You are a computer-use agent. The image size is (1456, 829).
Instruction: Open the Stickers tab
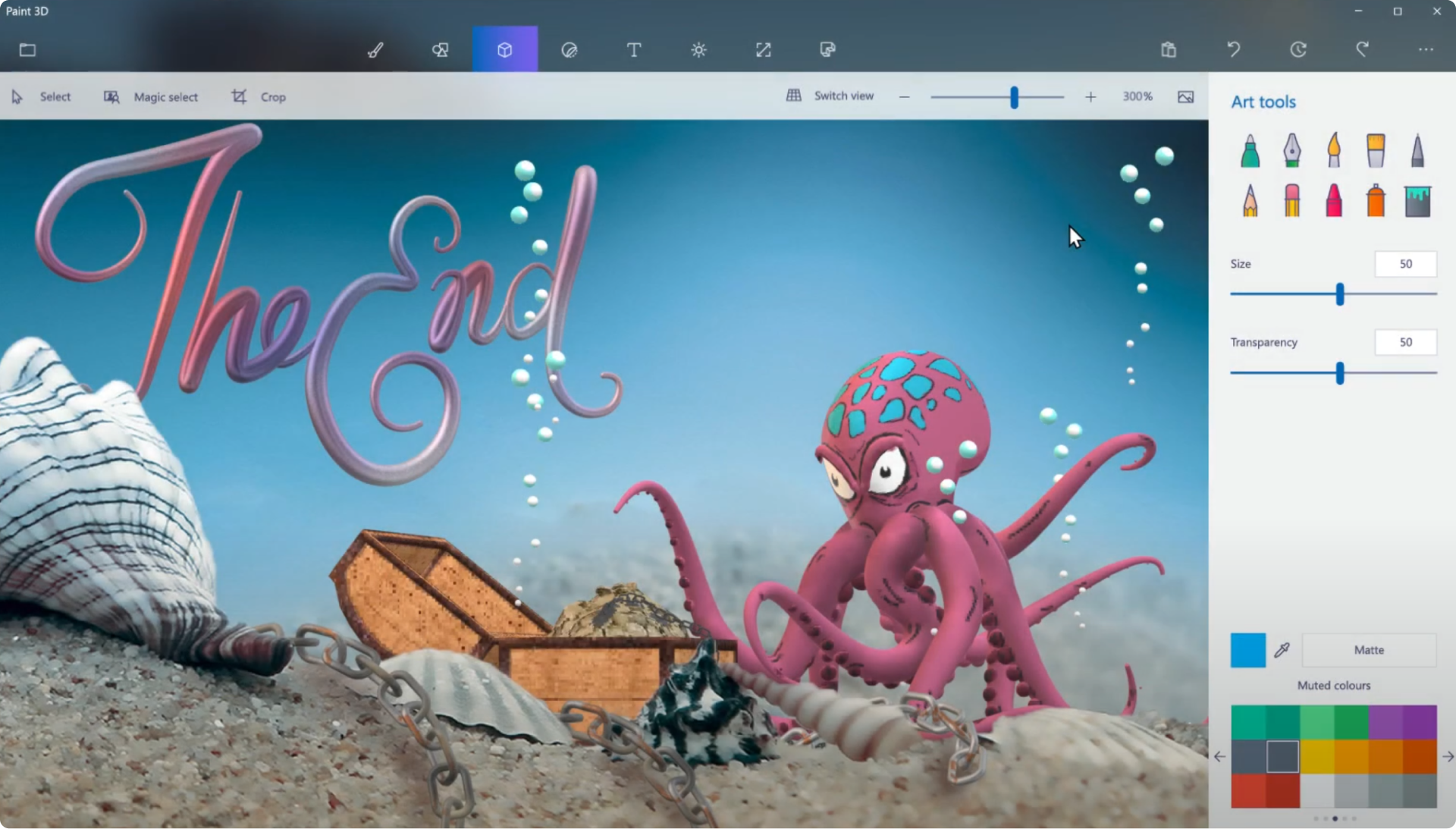570,50
